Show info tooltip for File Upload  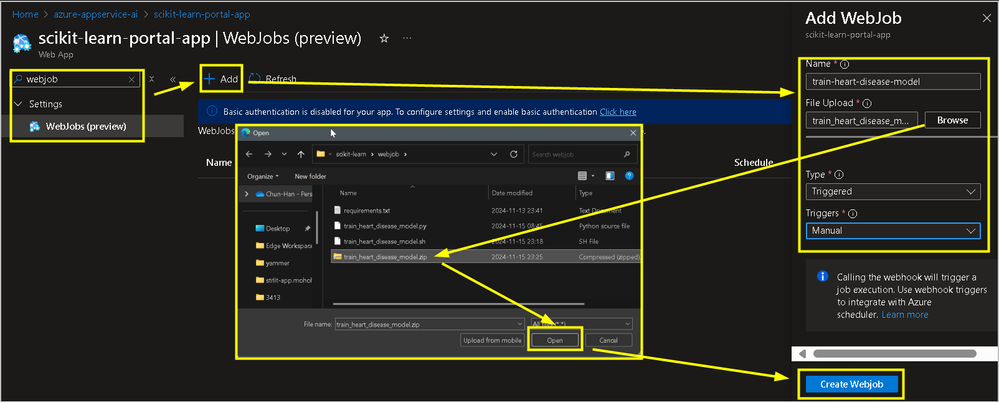[867, 103]
